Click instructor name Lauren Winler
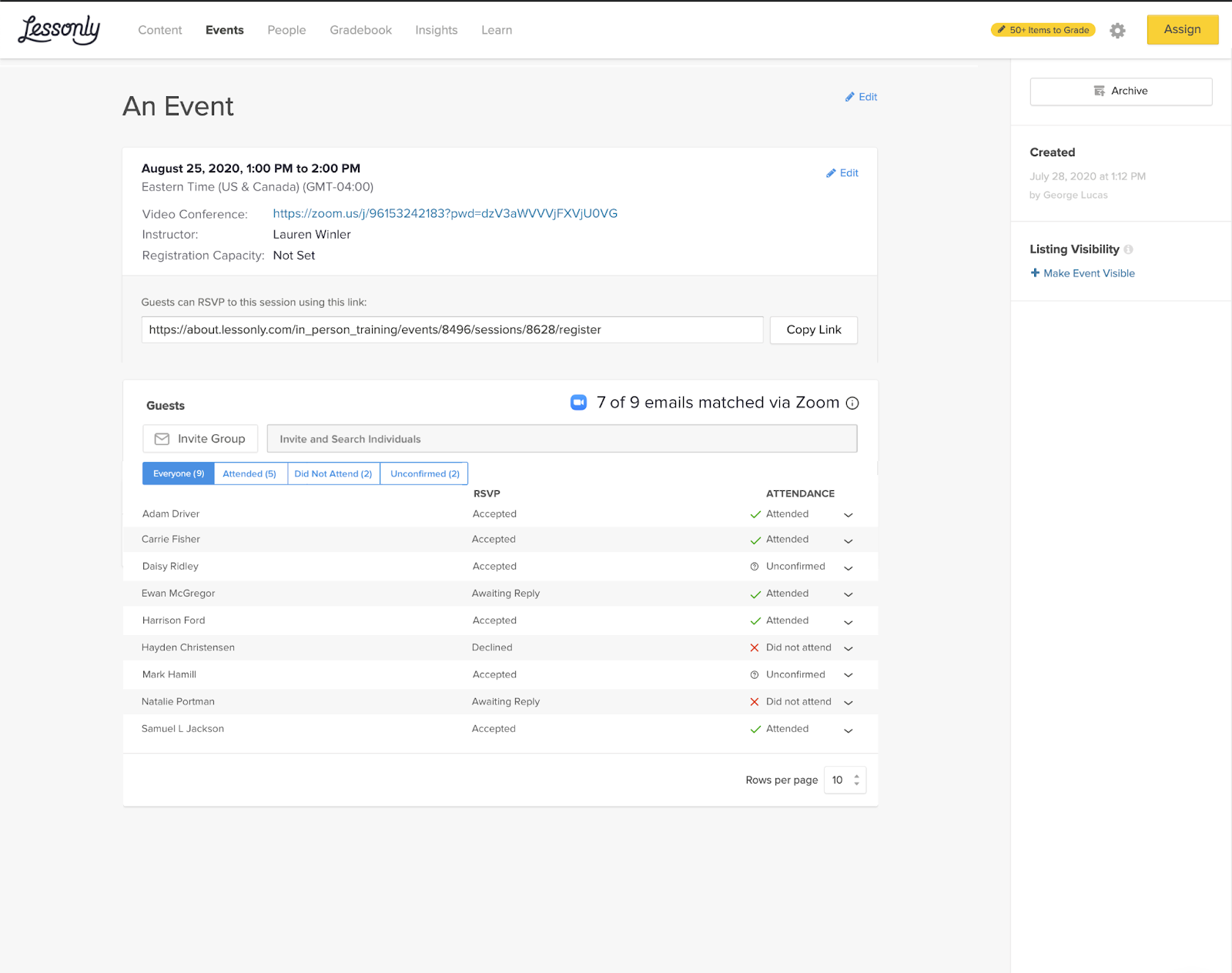Screen dimensions: 1232x973 [x=312, y=235]
